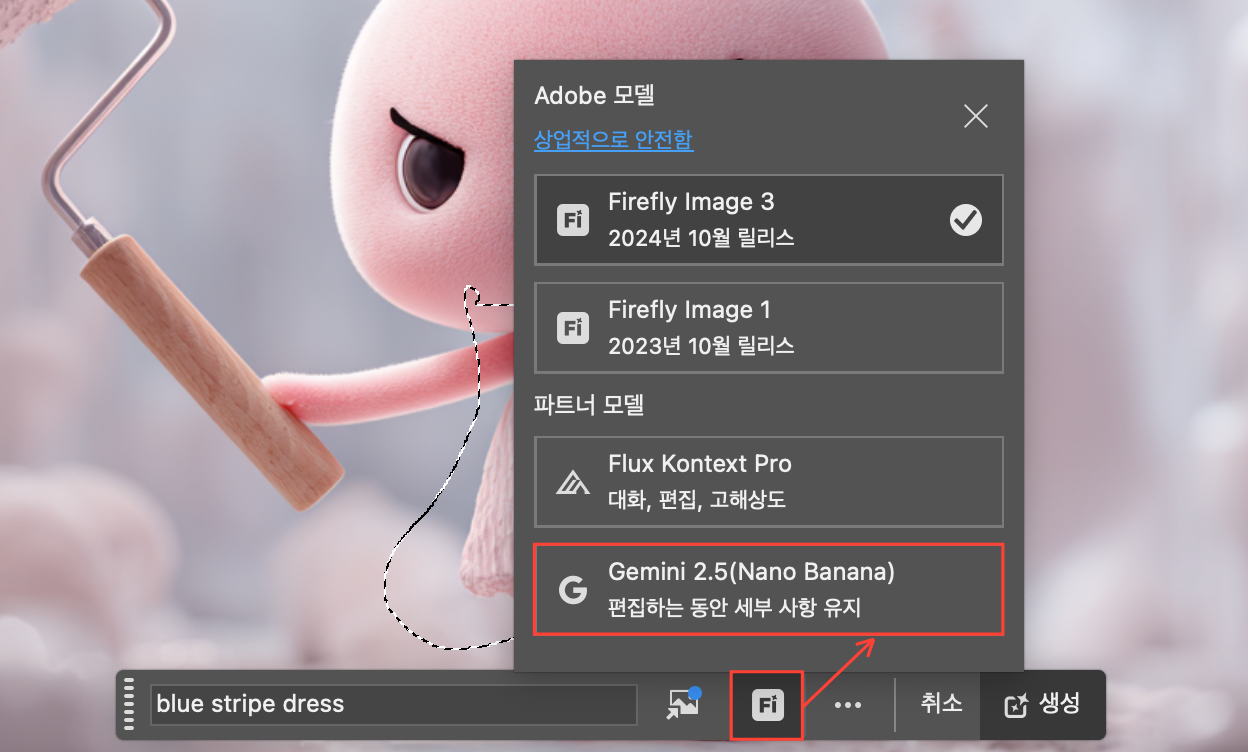Select Gemini 2.5 (Nano Banana) model
This screenshot has height=752, width=1248.
point(768,590)
